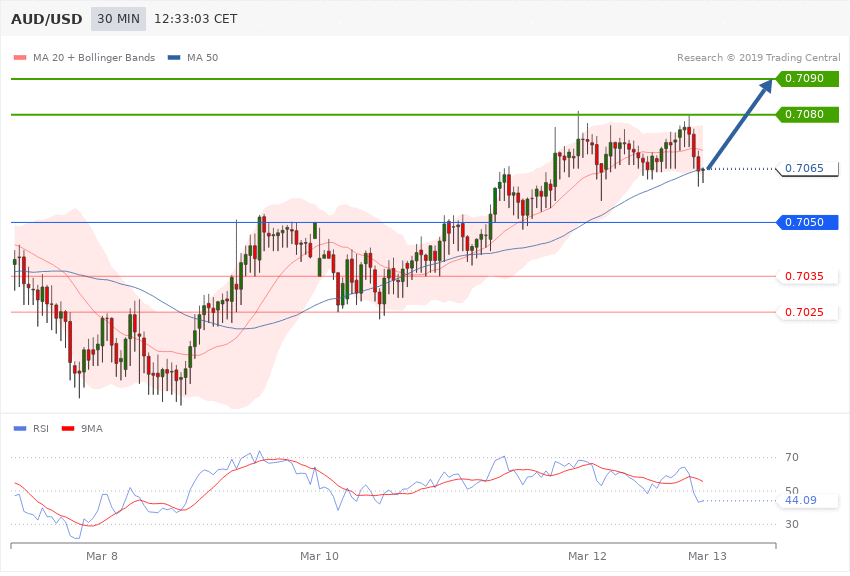Click the current price 0.7065 label
This screenshot has height=576, width=850.
pos(808,169)
